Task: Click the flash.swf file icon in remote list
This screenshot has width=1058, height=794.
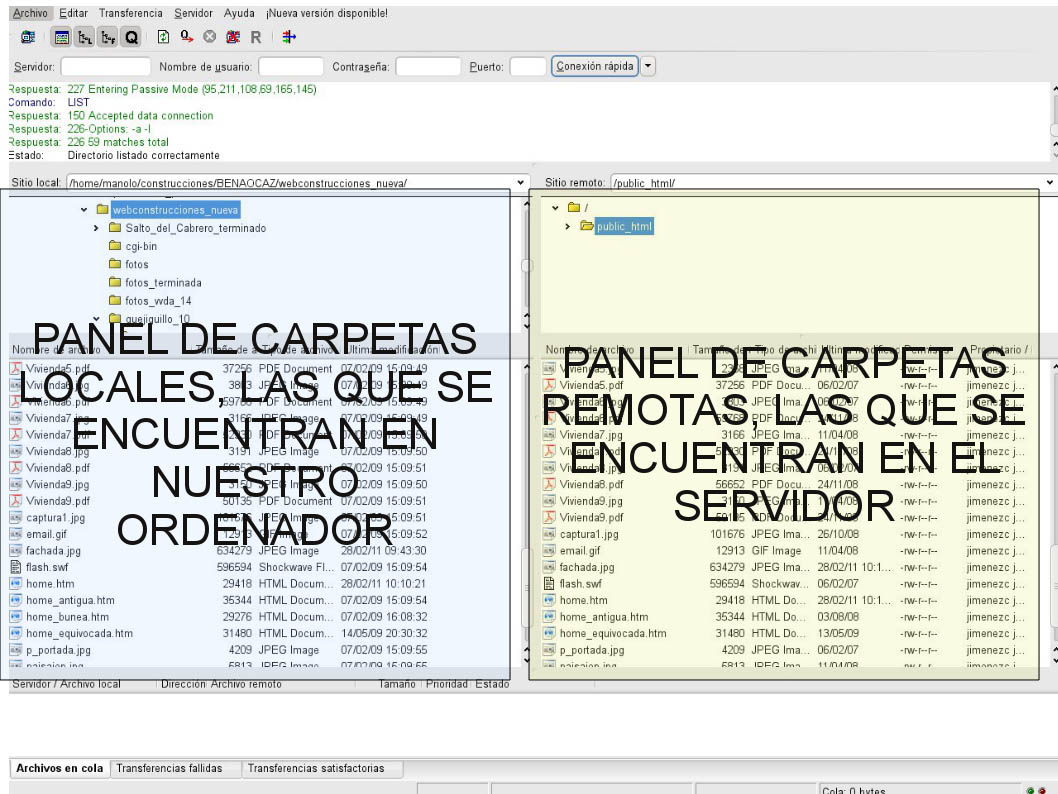Action: click(549, 584)
